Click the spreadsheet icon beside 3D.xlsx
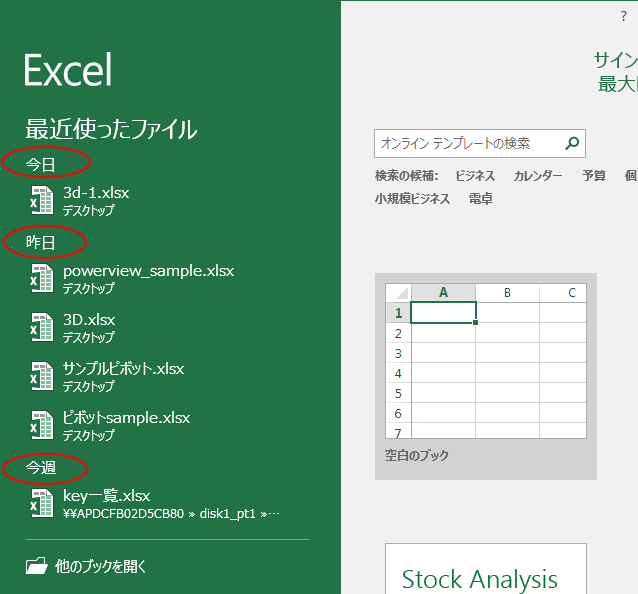The height and width of the screenshot is (594, 638). [x=42, y=327]
